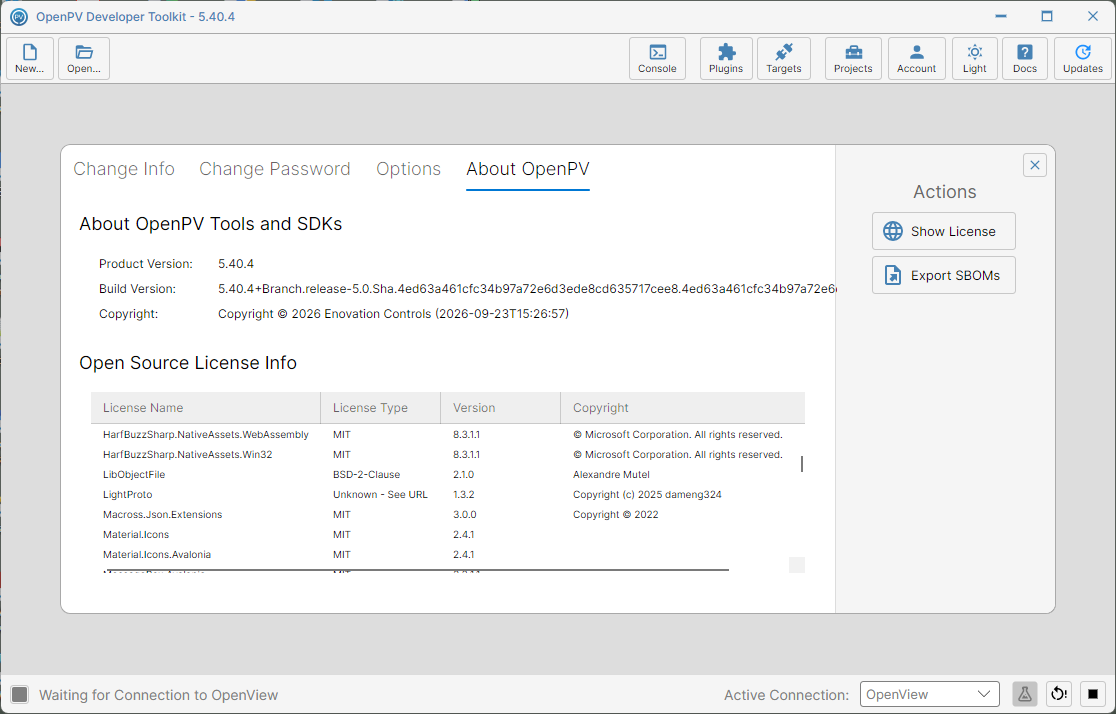Open the Projects toolbox icon

click(853, 58)
